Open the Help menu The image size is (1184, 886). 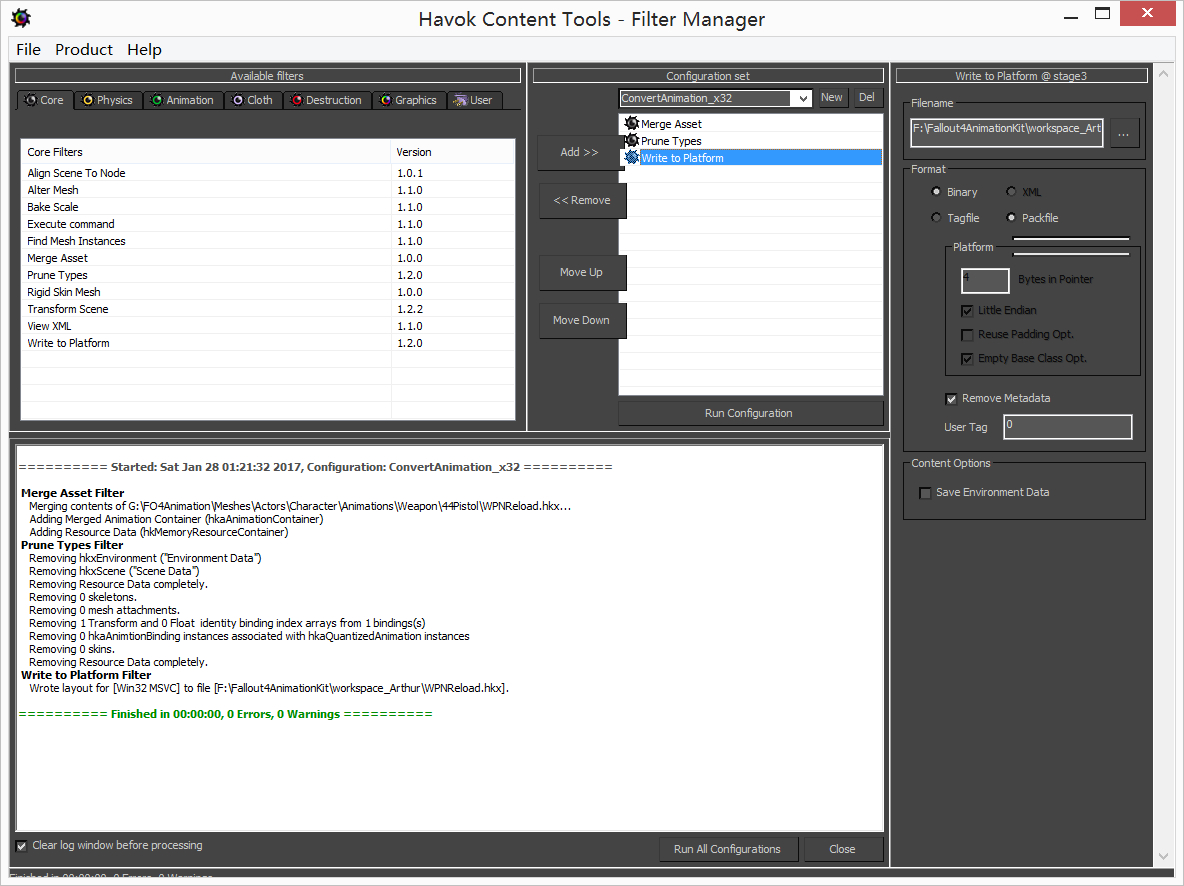point(144,49)
